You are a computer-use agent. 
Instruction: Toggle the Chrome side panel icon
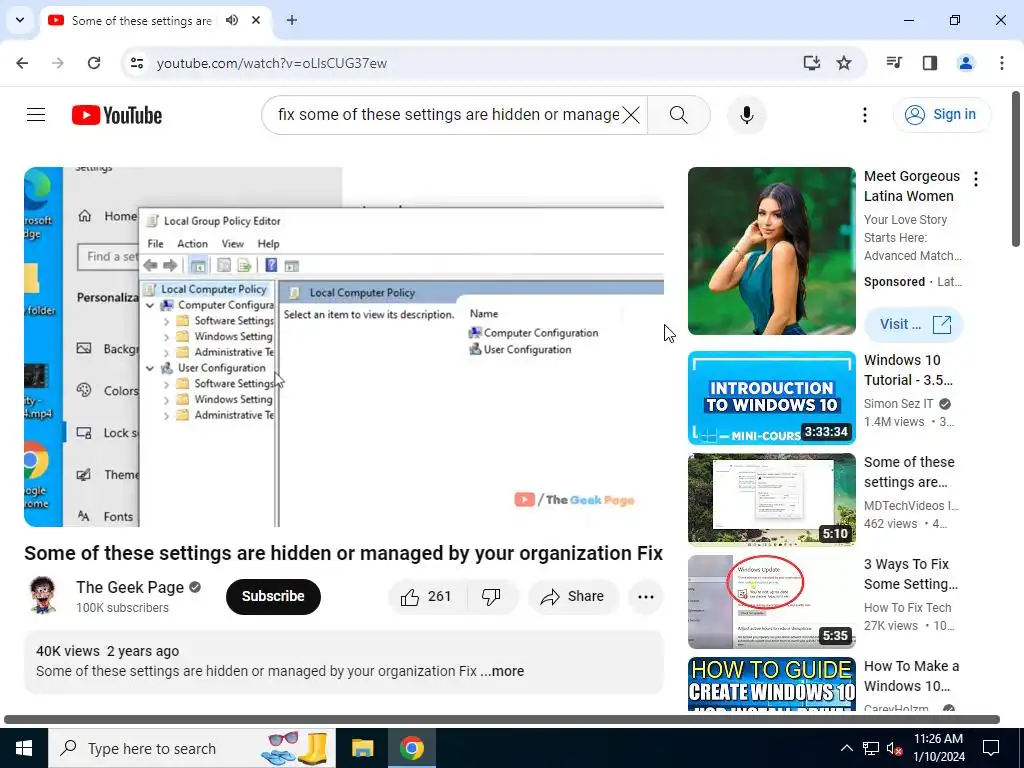930,63
